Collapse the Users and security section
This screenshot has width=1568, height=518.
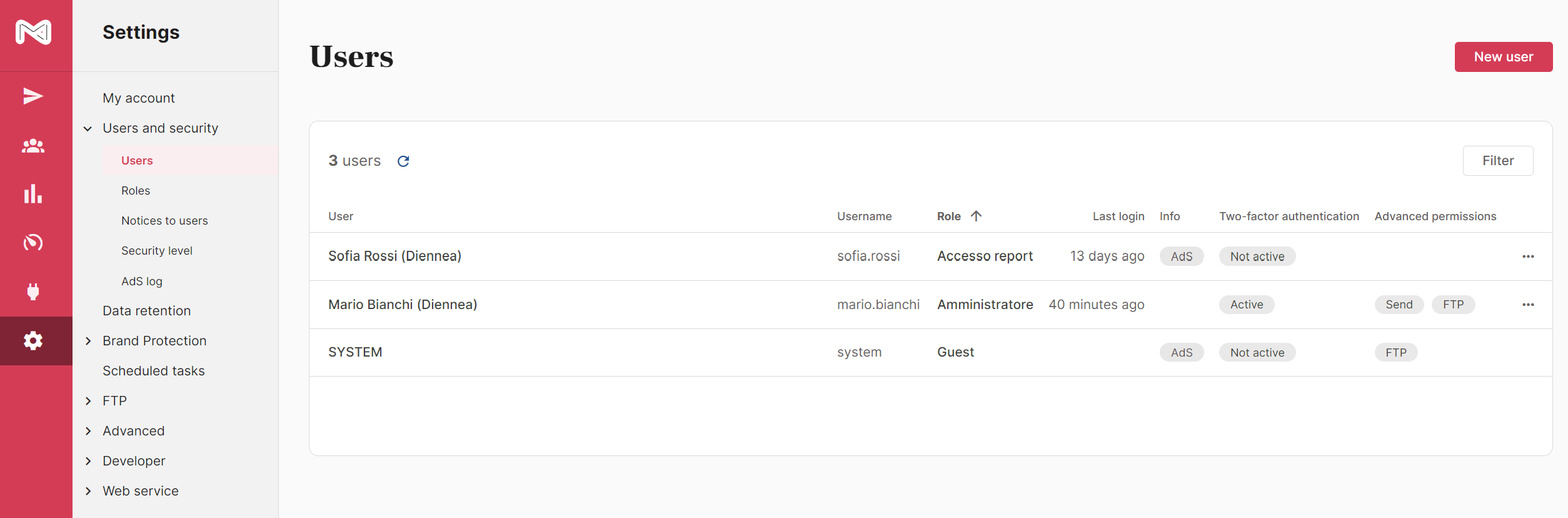coord(88,129)
